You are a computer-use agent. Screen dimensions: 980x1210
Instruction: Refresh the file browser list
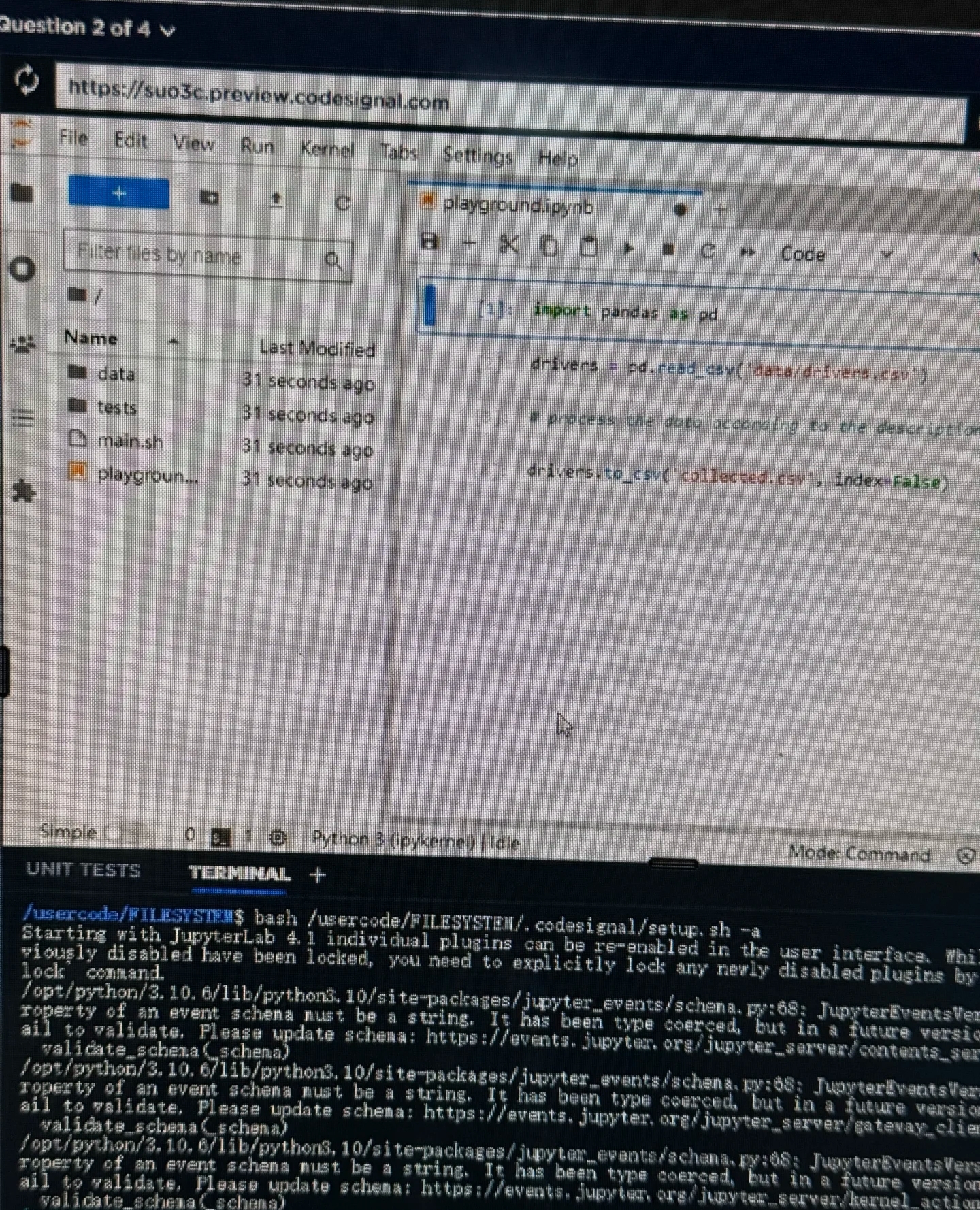coord(343,203)
